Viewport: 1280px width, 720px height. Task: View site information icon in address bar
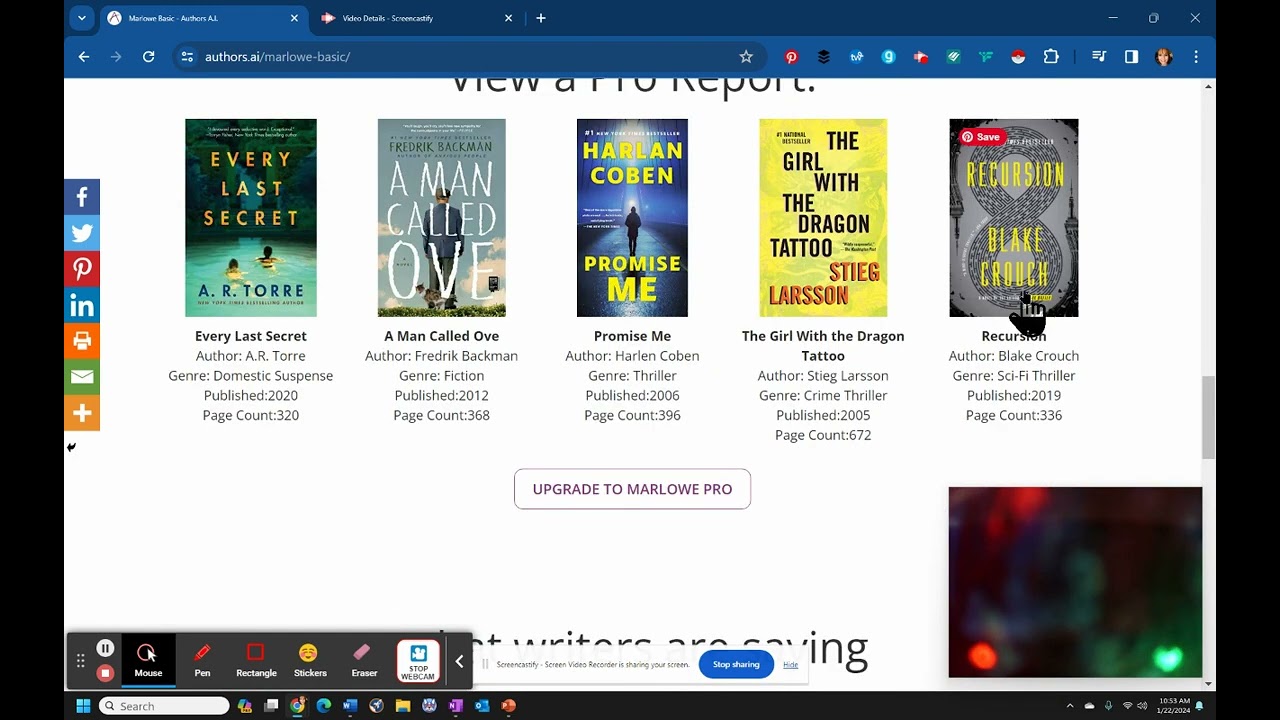tap(187, 57)
